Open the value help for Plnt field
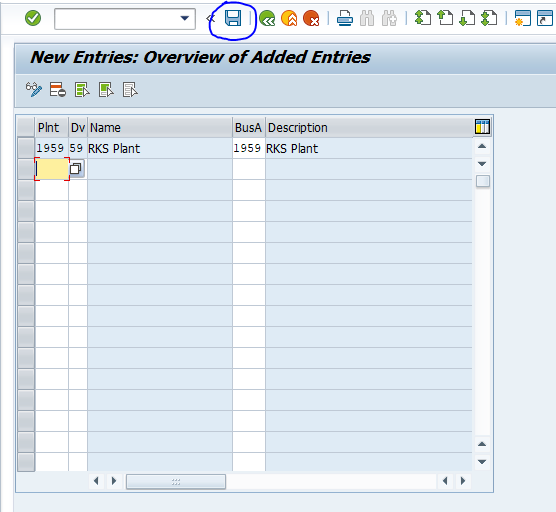Screen dimensions: 556x512 tap(76, 169)
